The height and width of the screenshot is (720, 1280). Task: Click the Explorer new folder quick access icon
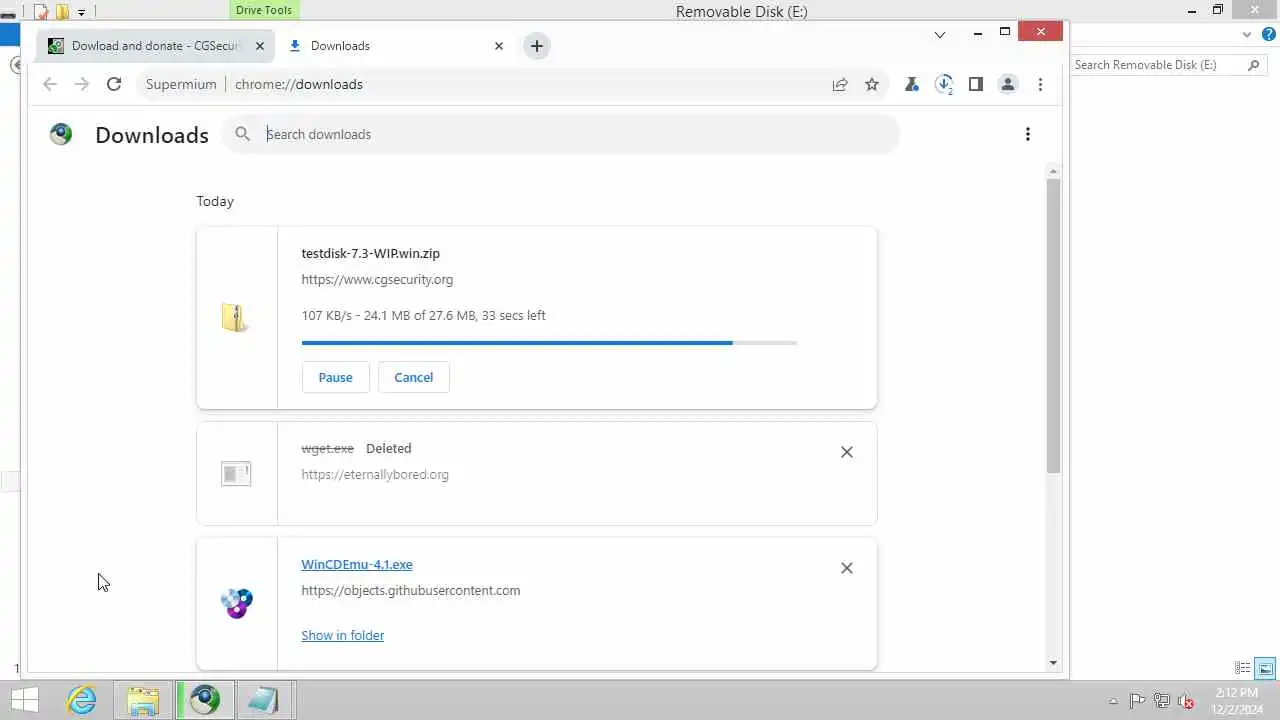(62, 12)
